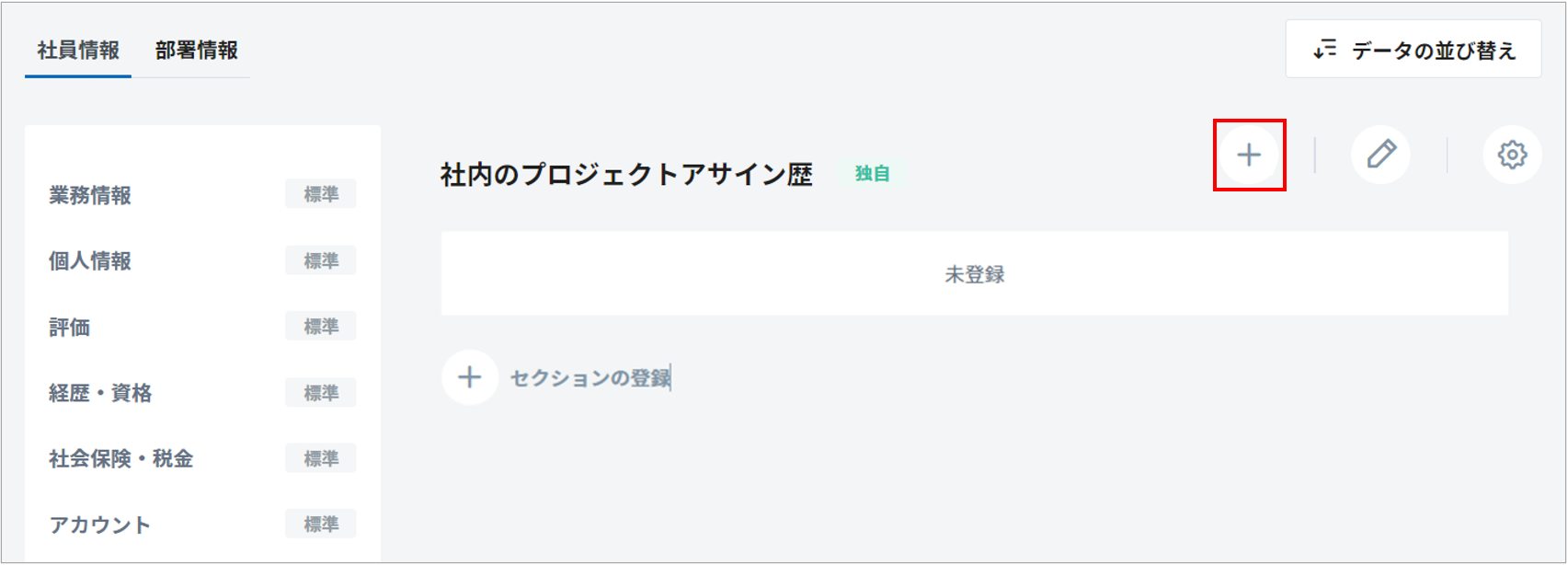Choose アカウント in the sidebar

click(99, 525)
